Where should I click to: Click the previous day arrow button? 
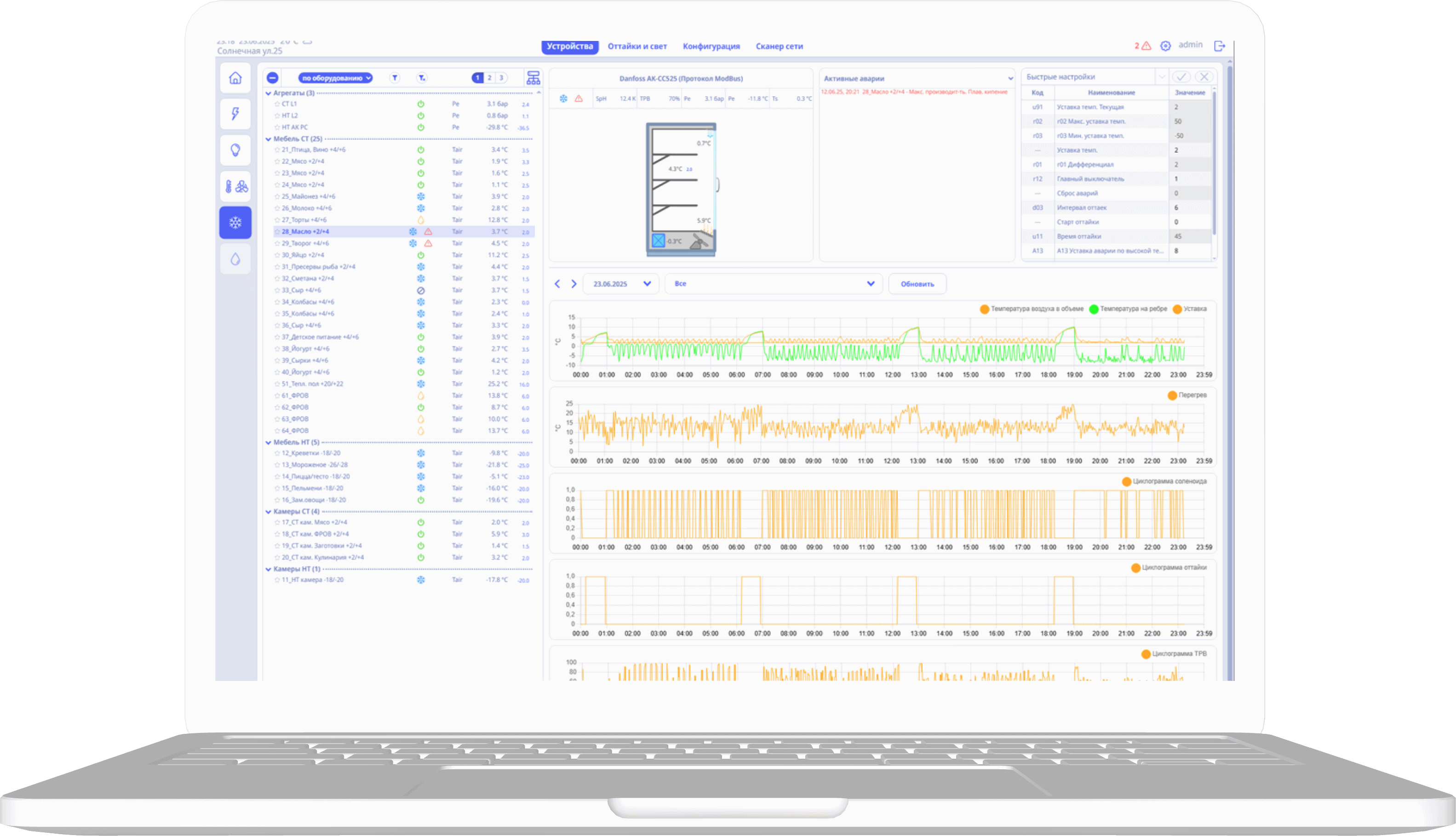point(557,283)
